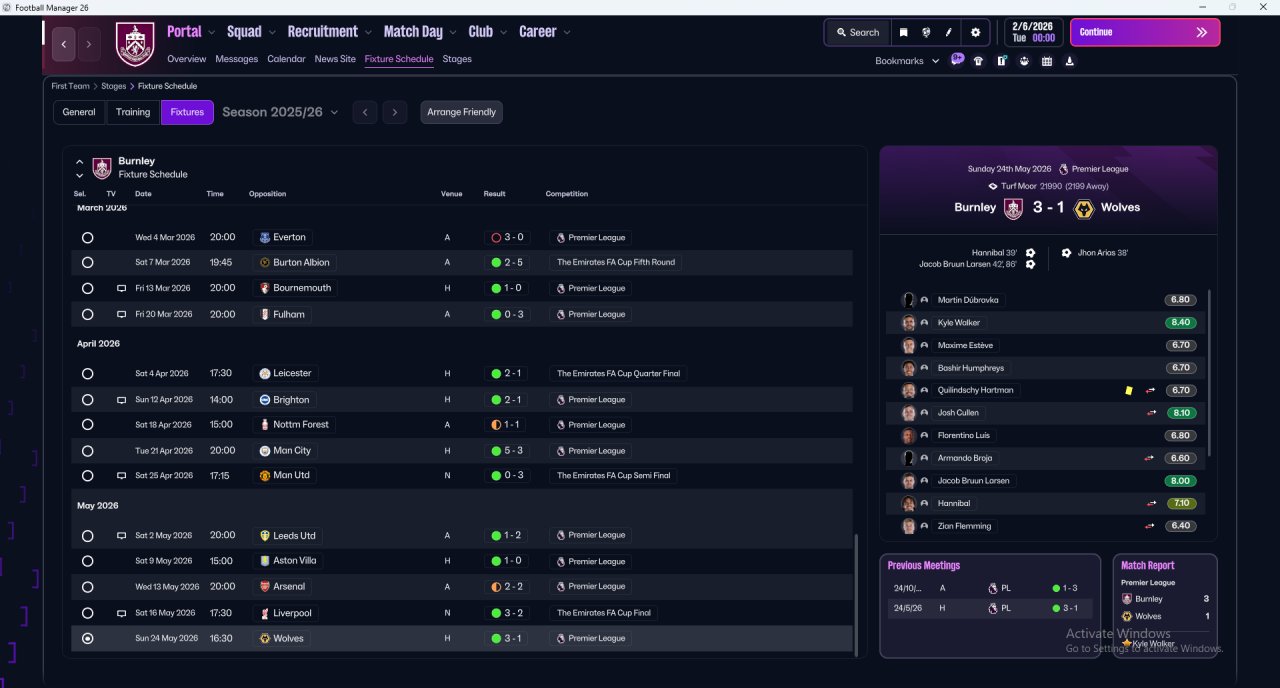This screenshot has height=688, width=1280.
Task: Click the TV icon on the Liverpool row
Action: [121, 613]
